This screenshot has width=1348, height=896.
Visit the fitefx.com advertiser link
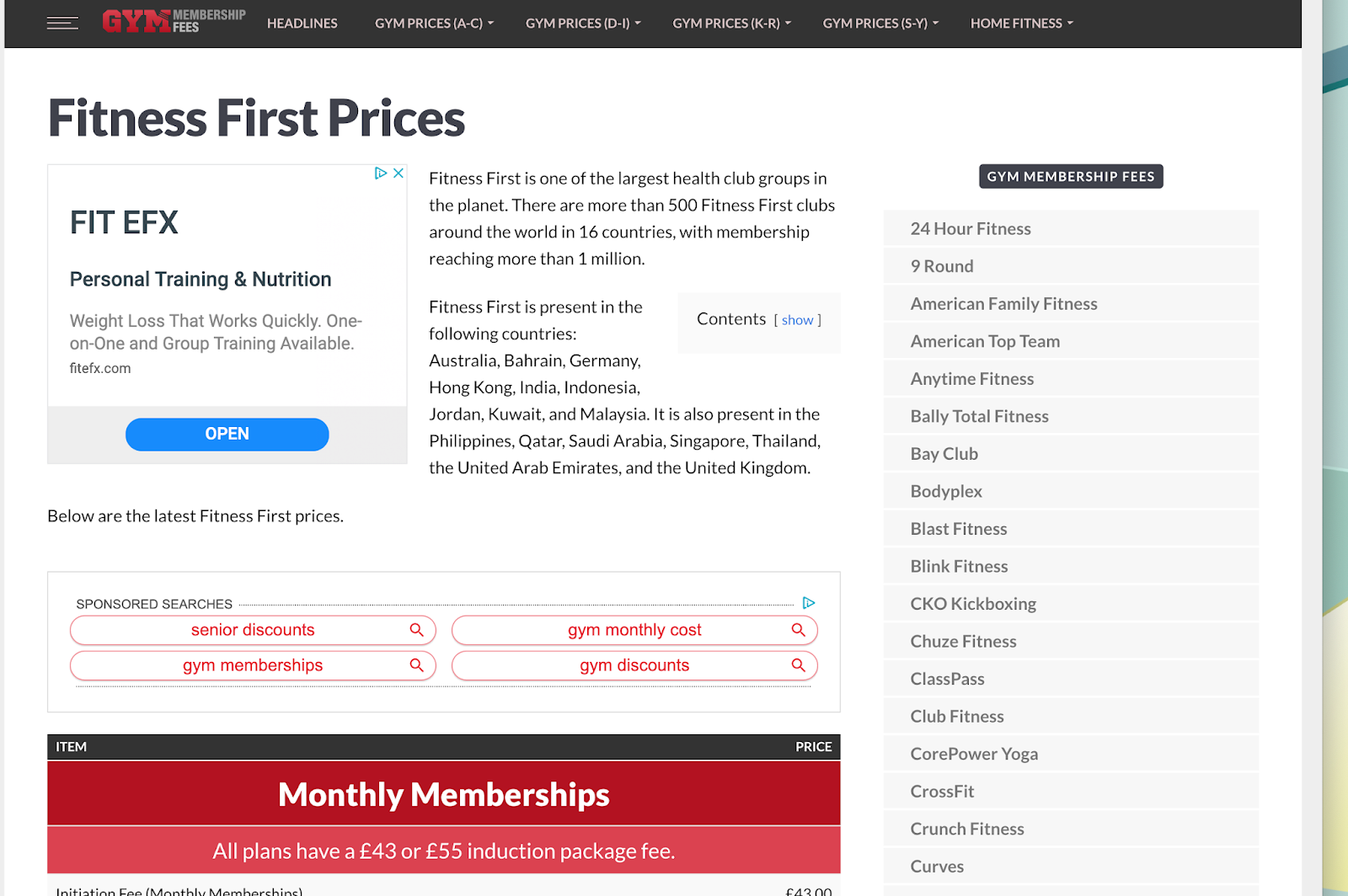tap(100, 368)
